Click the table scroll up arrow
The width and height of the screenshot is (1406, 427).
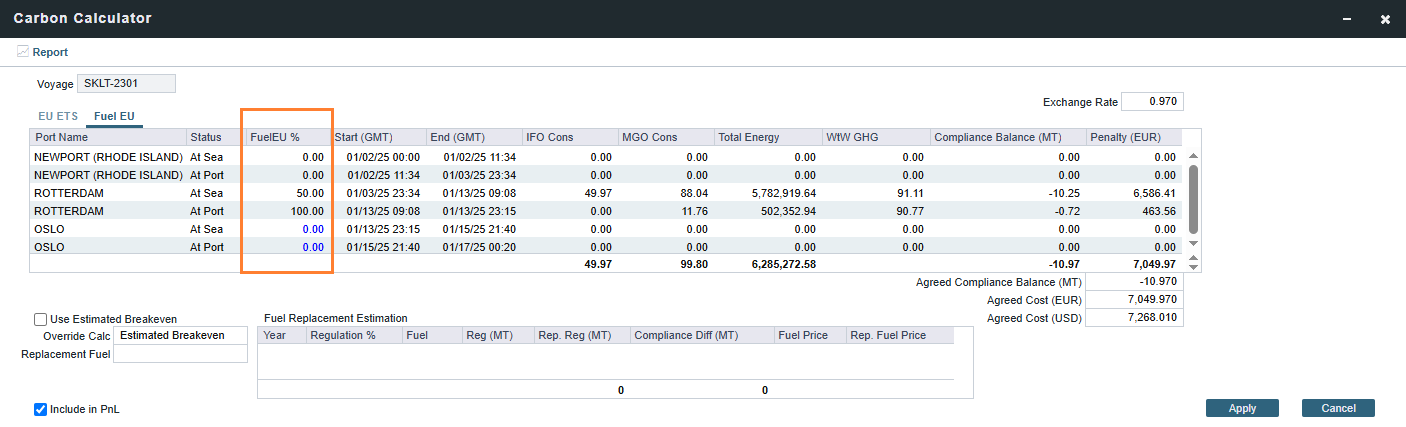1193,156
